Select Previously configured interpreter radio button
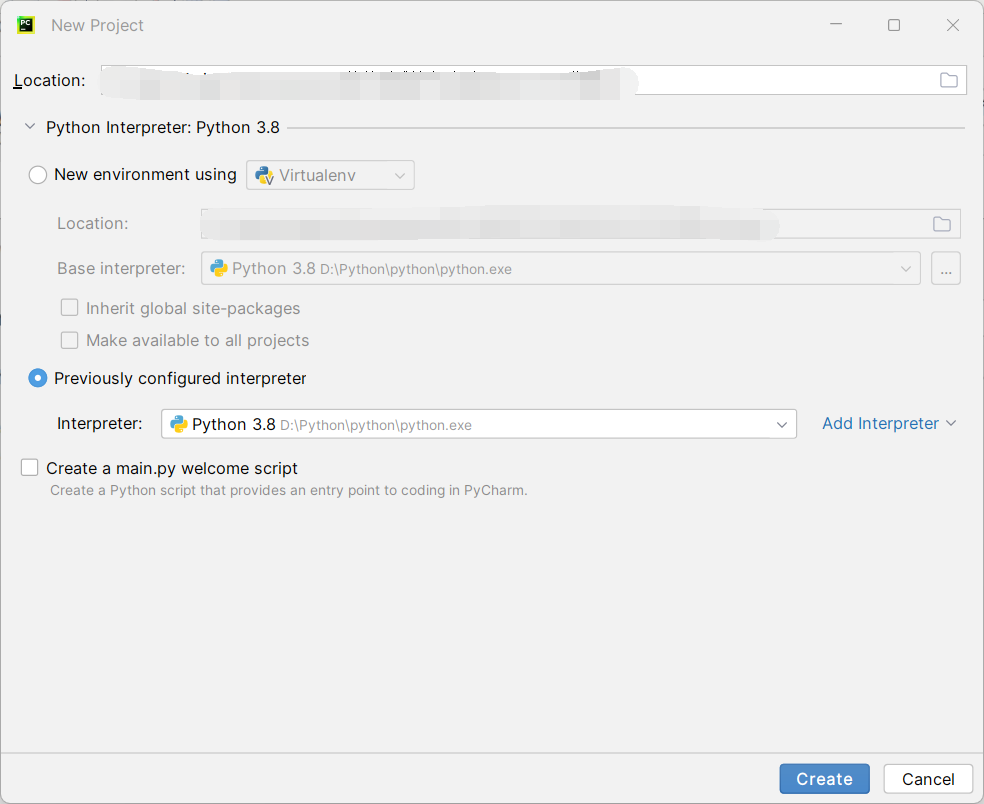The width and height of the screenshot is (984, 804). coord(38,378)
